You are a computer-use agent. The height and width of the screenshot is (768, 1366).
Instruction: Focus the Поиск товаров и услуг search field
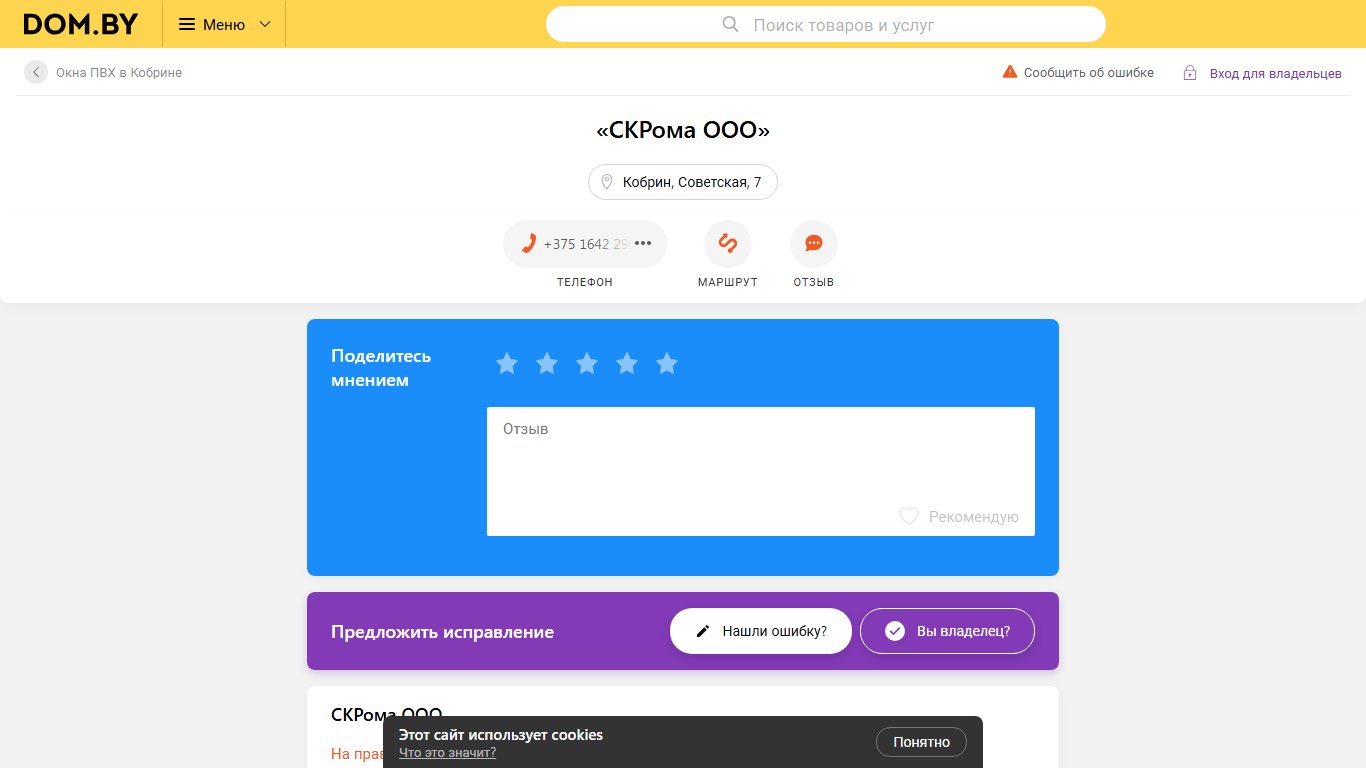click(826, 24)
